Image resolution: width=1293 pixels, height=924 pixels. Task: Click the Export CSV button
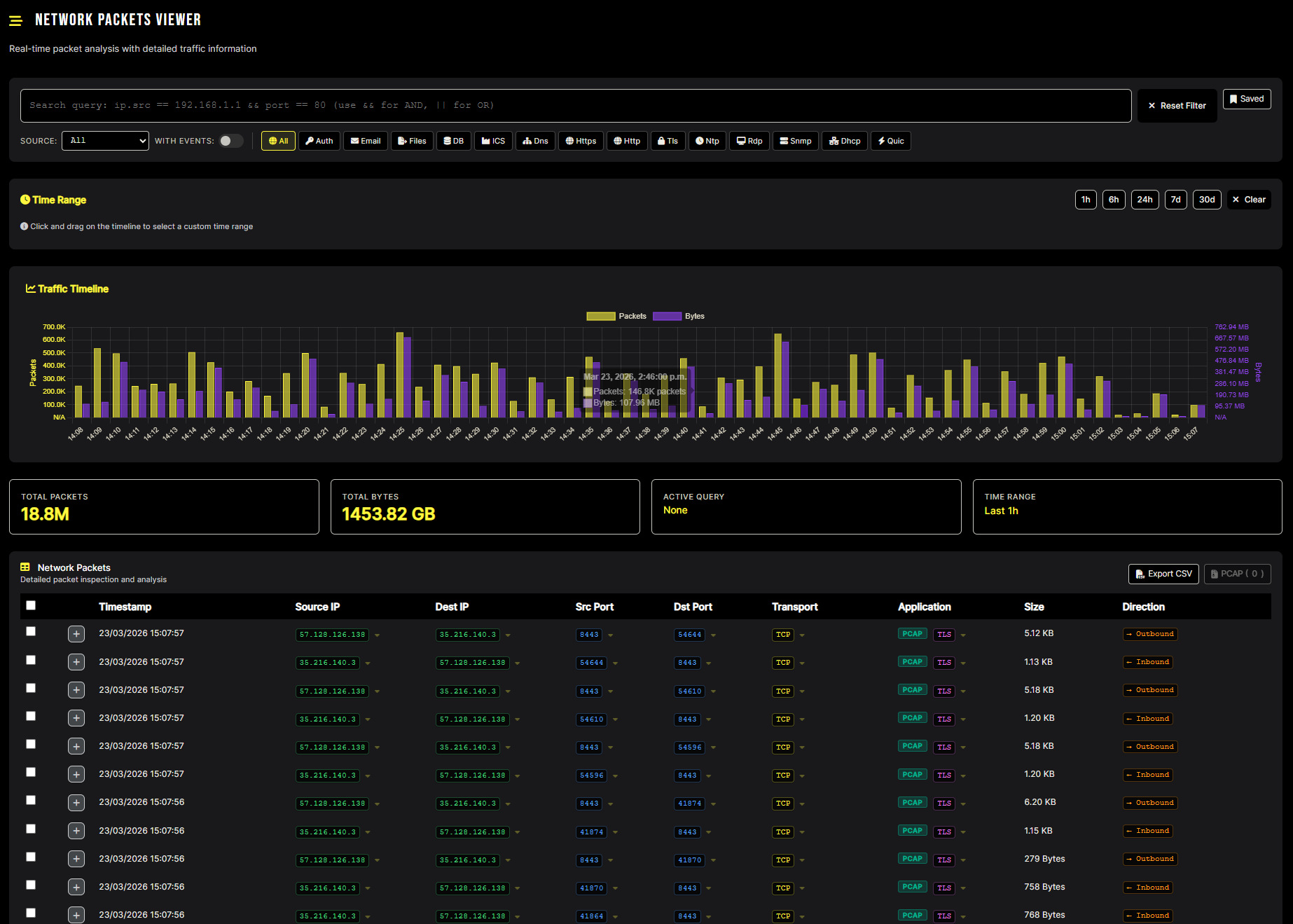[x=1163, y=574]
